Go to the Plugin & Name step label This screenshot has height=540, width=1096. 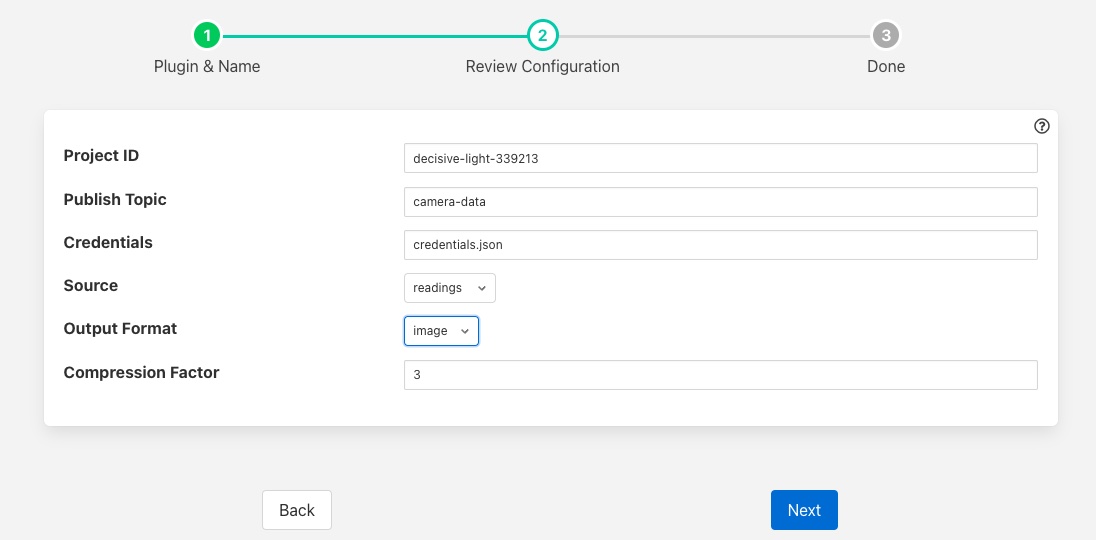coord(207,66)
